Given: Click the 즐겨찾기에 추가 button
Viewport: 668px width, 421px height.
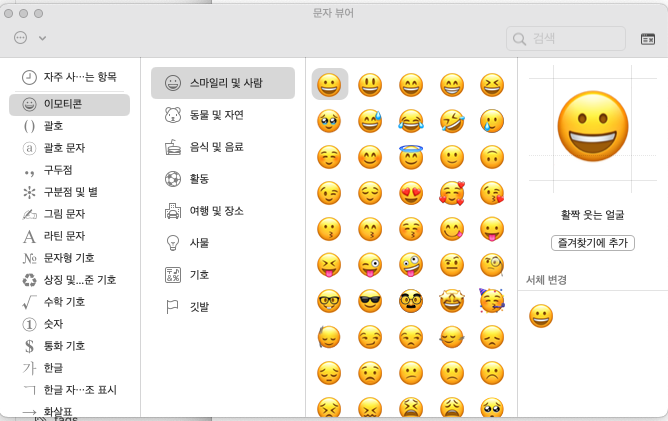Looking at the screenshot, I should pyautogui.click(x=593, y=243).
